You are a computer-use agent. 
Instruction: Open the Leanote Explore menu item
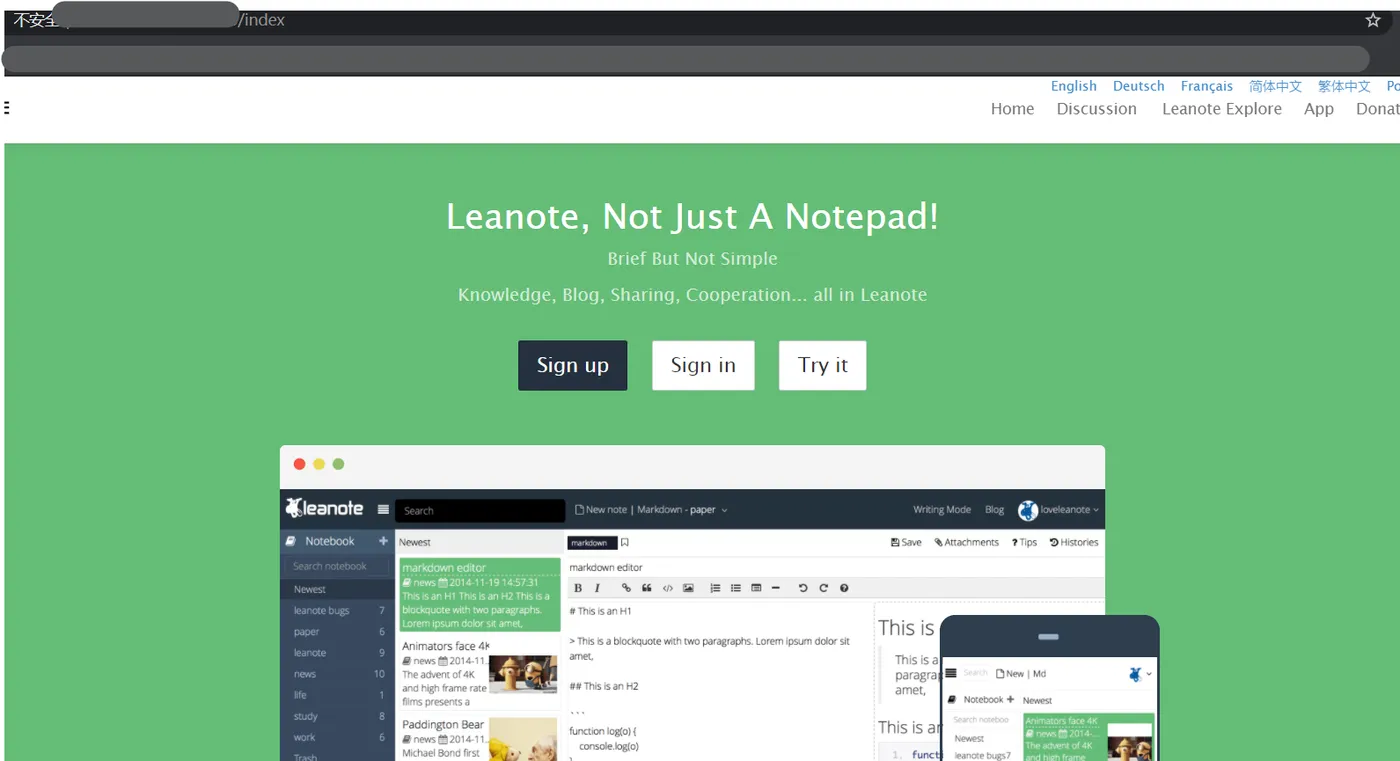click(1222, 109)
